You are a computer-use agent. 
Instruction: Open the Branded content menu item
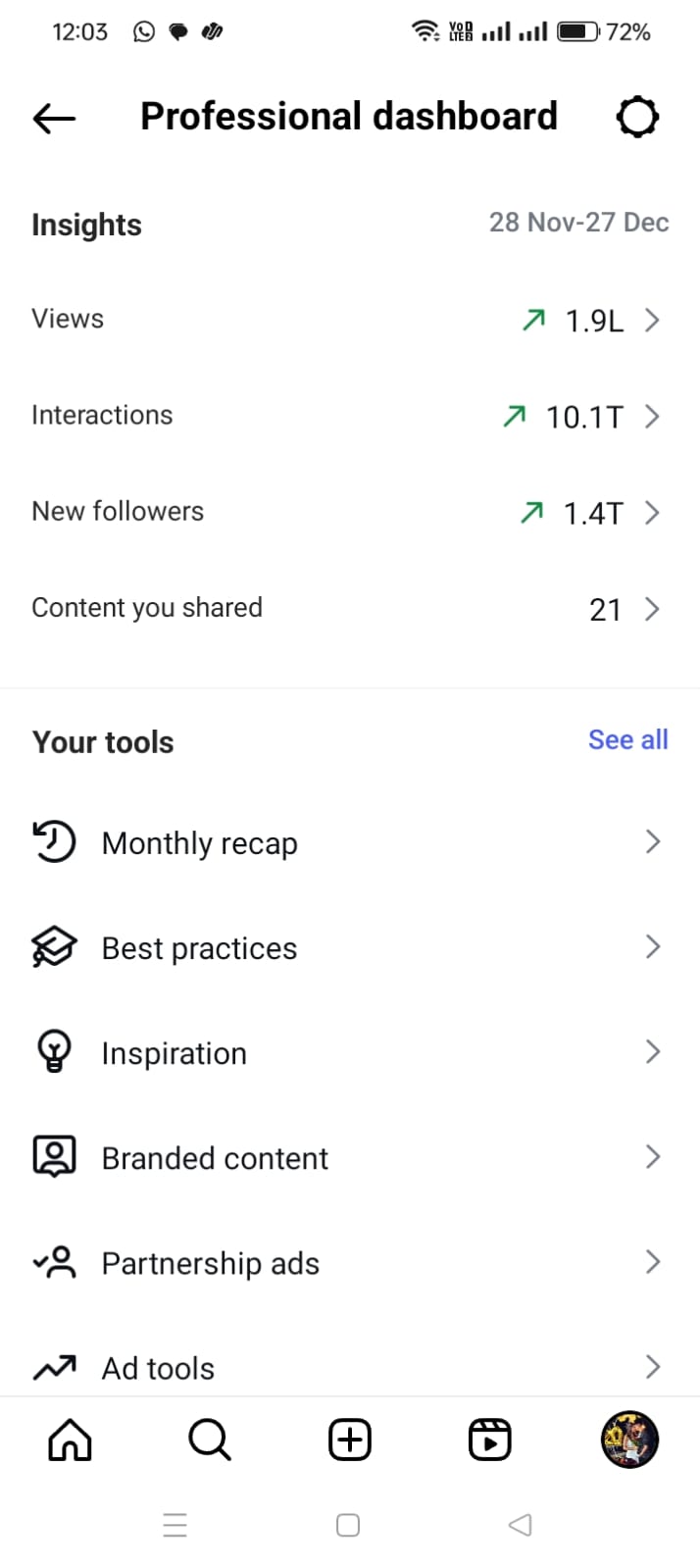(215, 1158)
